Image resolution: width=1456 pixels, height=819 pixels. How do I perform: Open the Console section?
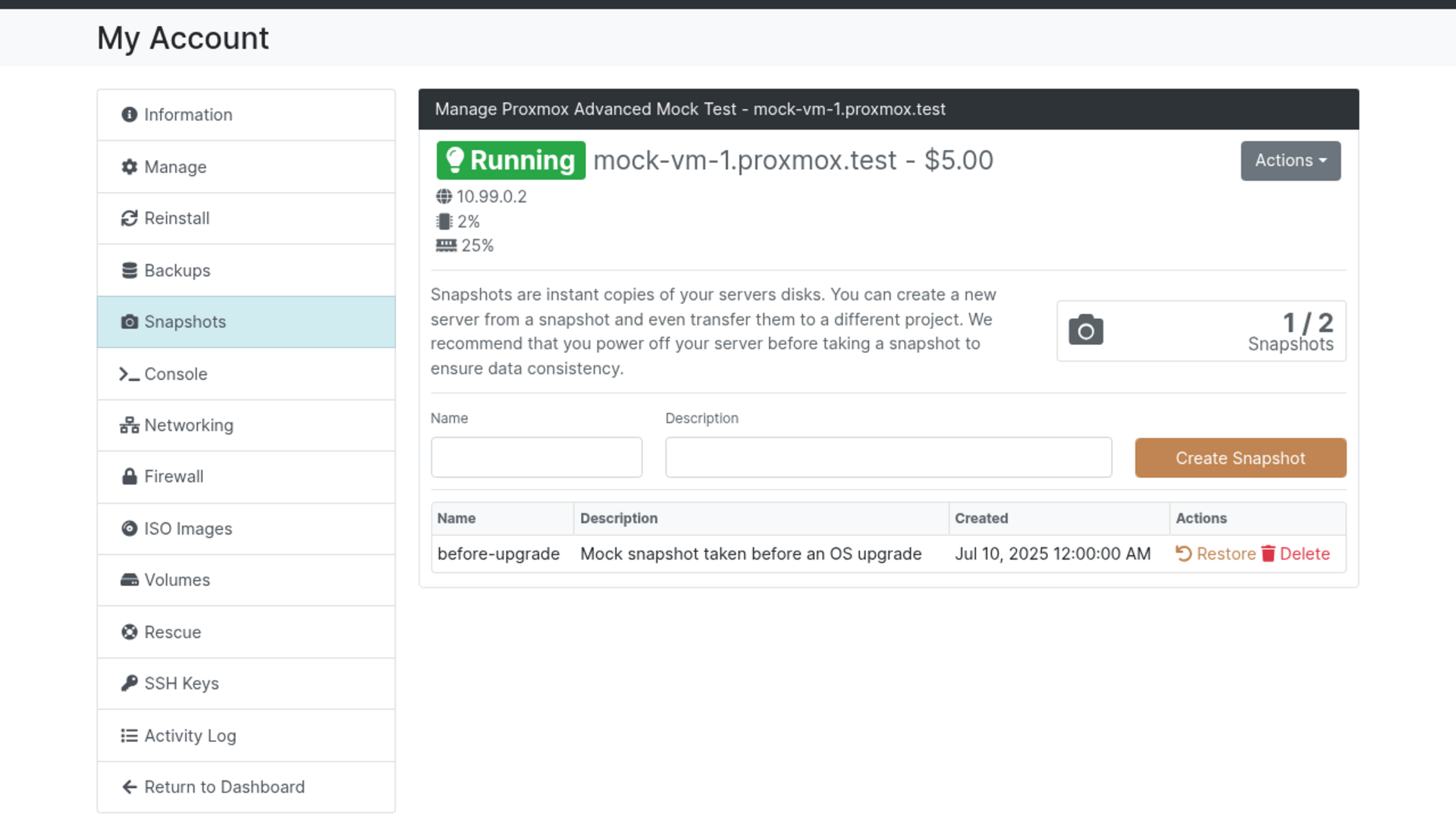(246, 374)
